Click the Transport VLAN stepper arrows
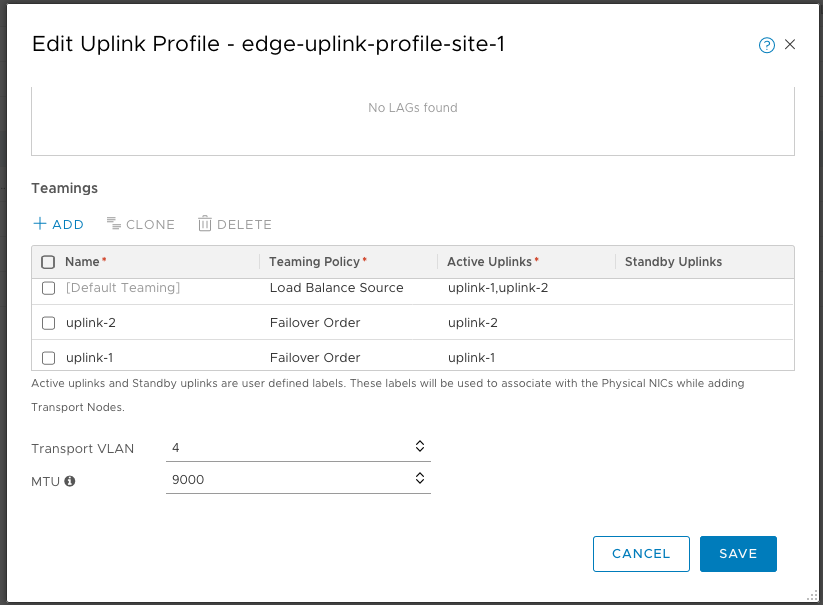The width and height of the screenshot is (823, 605). [x=420, y=447]
